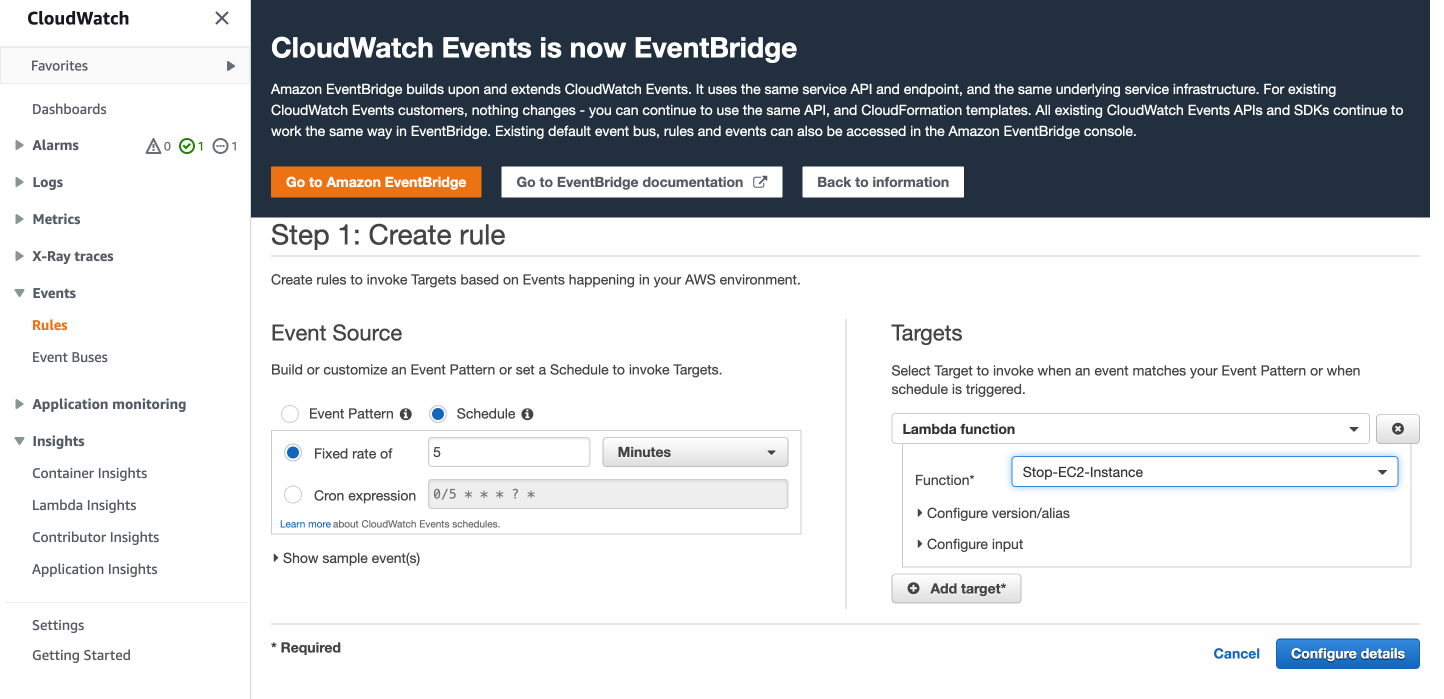Expand Configure version/alias

pos(993,513)
